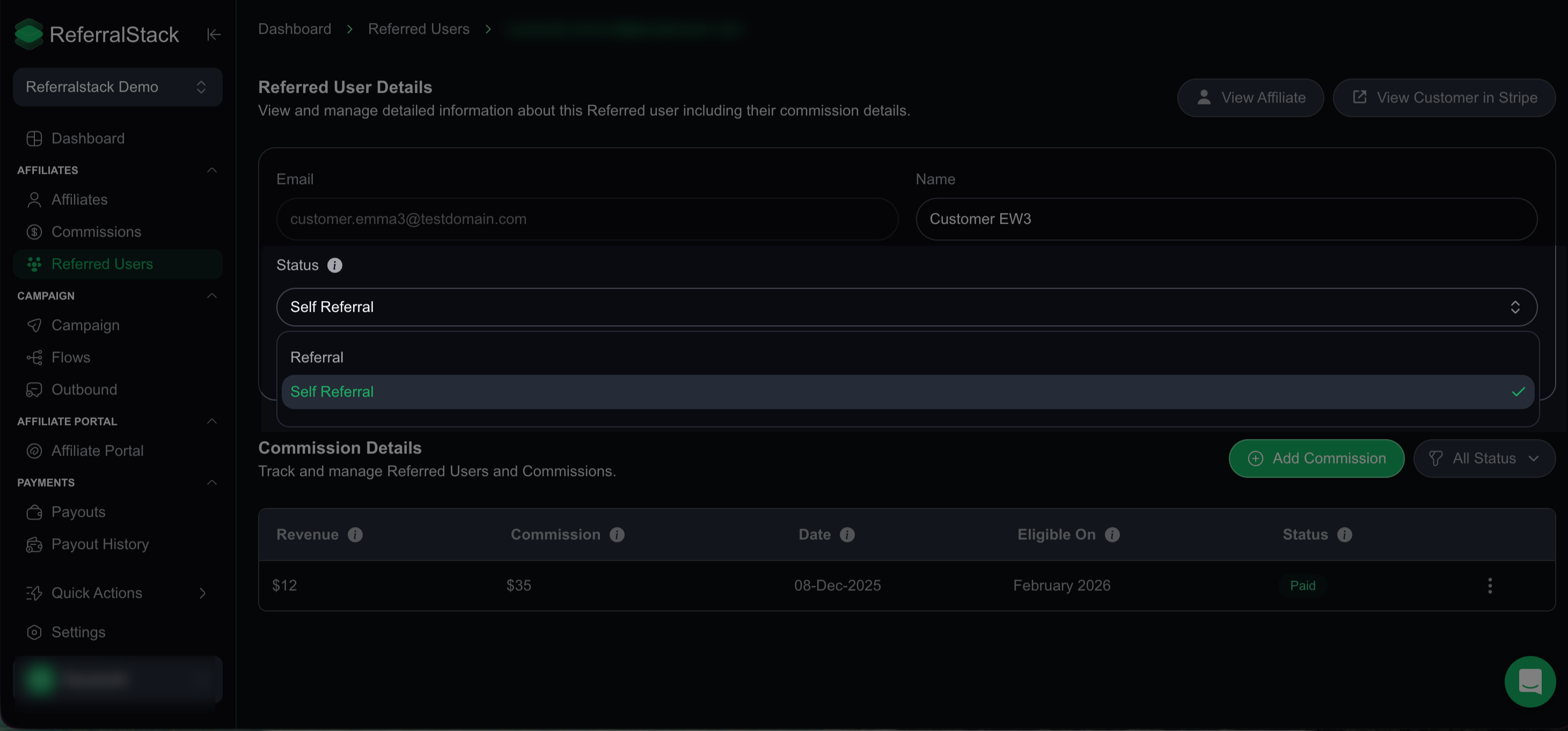This screenshot has width=1568, height=731.
Task: Click View Customer in Stripe button
Action: click(1444, 97)
